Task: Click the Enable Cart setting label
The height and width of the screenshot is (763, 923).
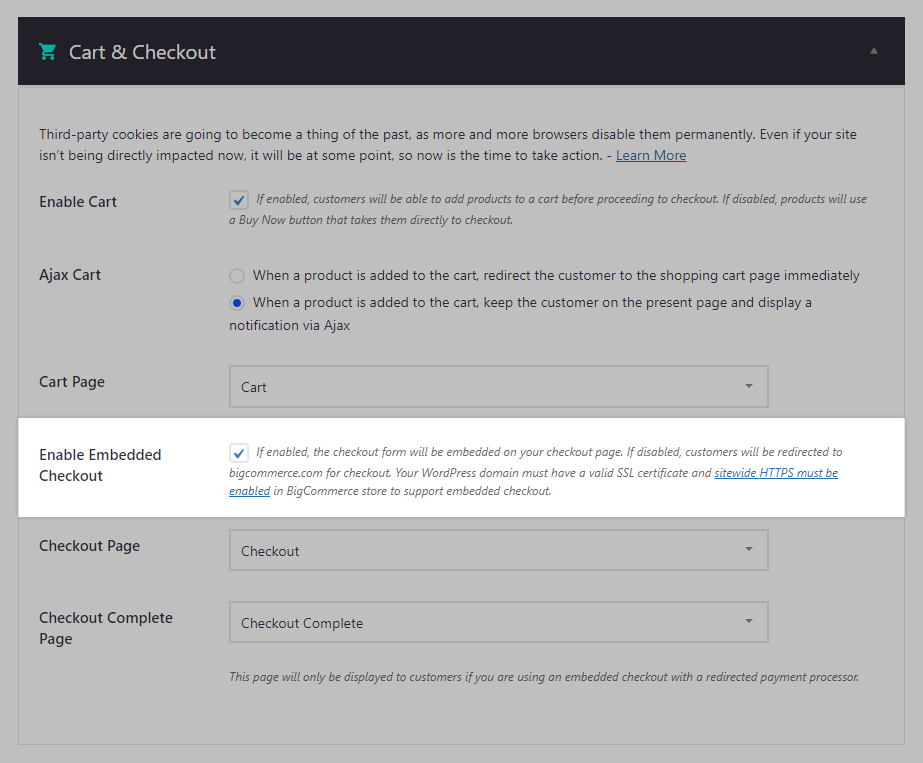Action: pos(78,201)
